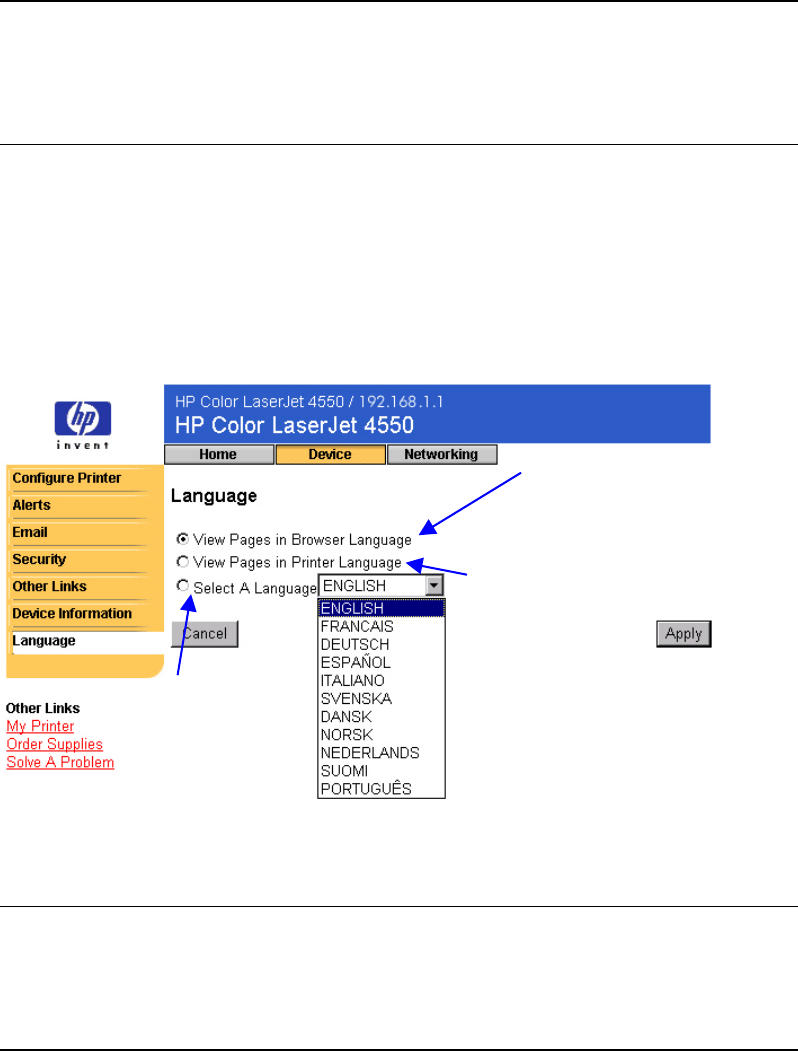Viewport: 798px width, 1051px height.
Task: Pick PORTUGUÊS from language list
Action: (x=381, y=789)
